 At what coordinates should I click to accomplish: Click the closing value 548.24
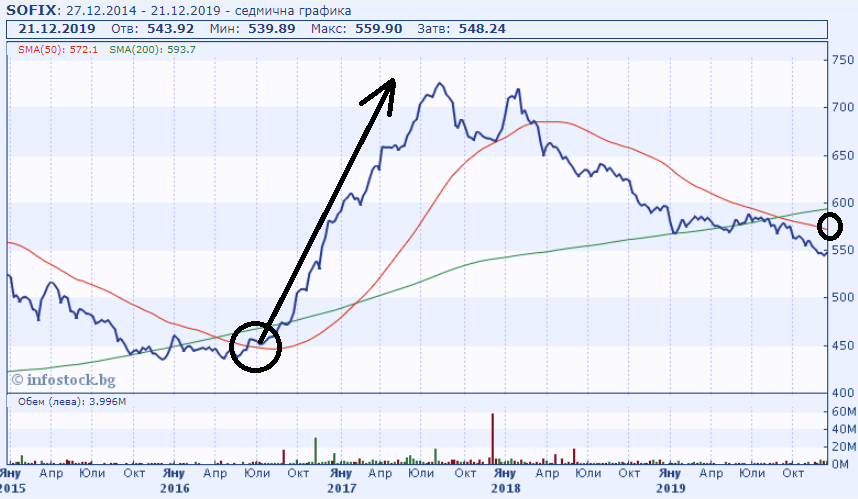(x=482, y=29)
